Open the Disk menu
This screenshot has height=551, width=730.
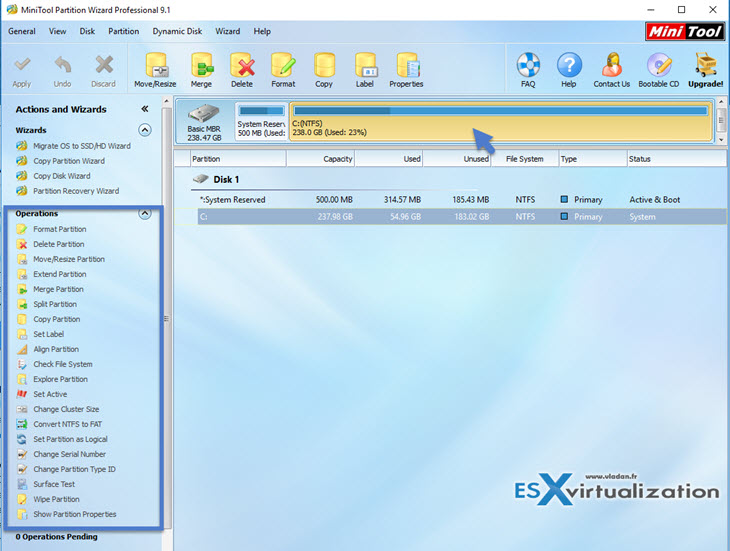tap(87, 31)
